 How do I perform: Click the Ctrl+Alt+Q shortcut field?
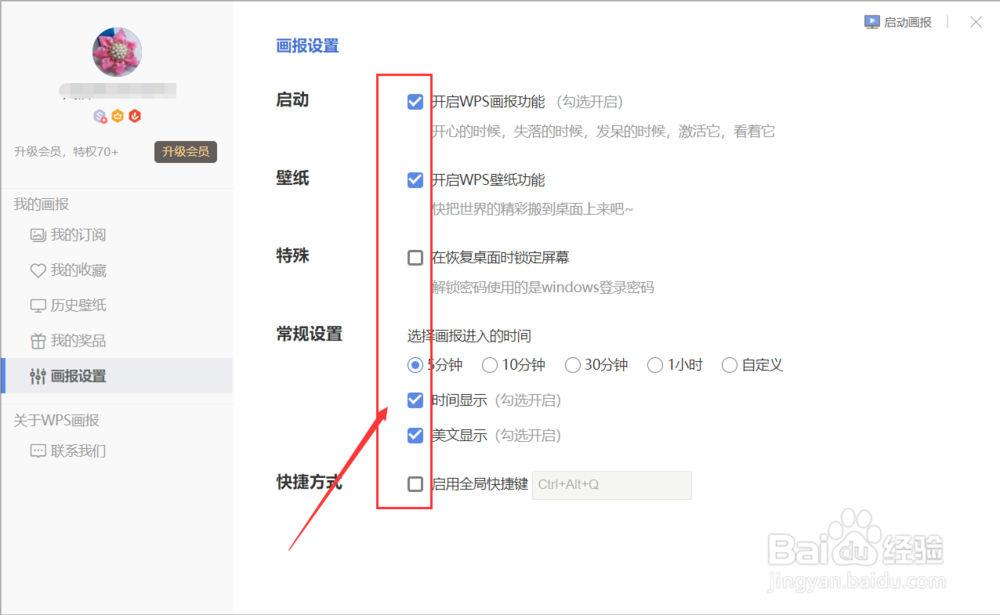(612, 485)
